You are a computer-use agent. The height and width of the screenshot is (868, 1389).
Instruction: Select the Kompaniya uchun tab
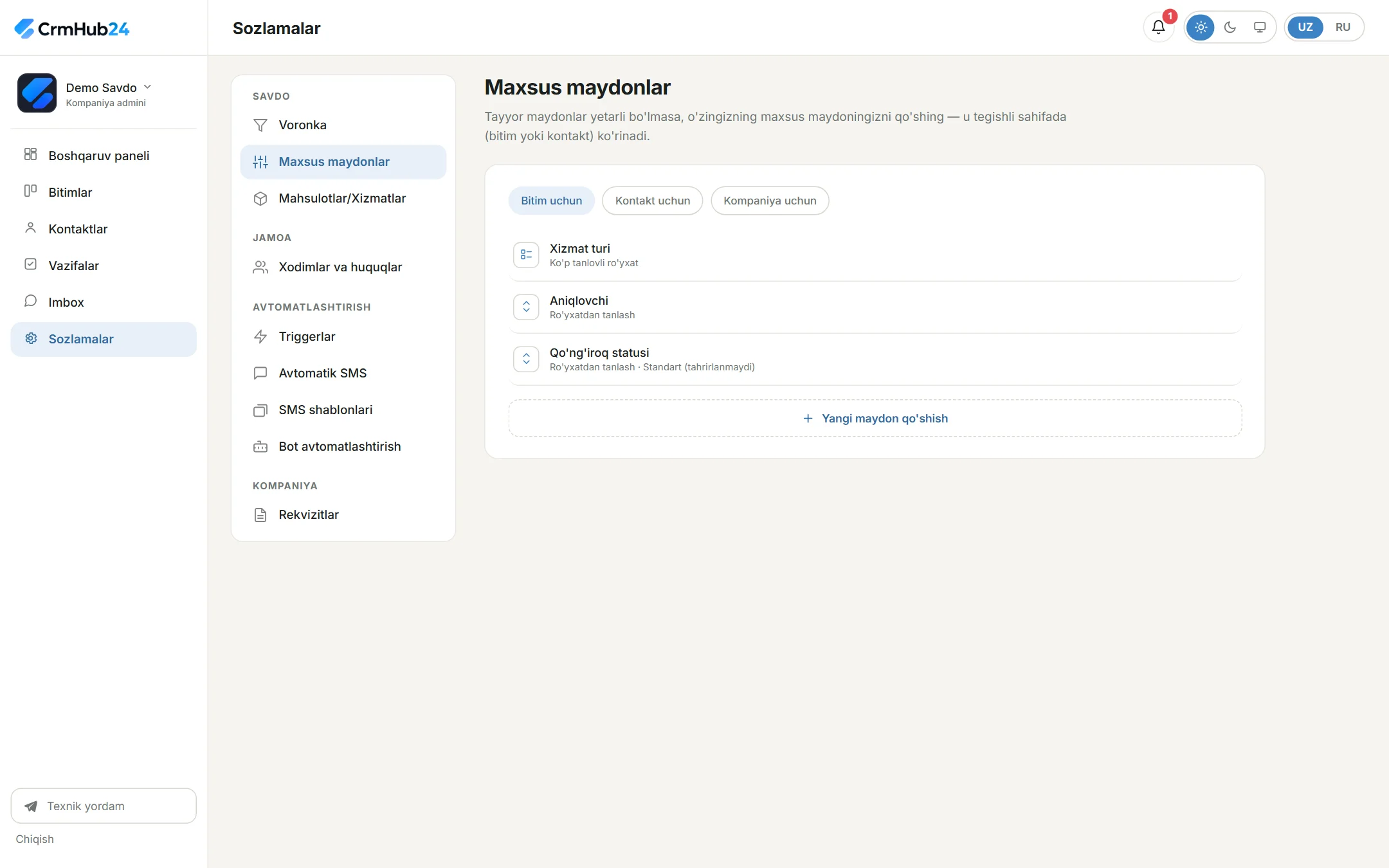coord(770,201)
